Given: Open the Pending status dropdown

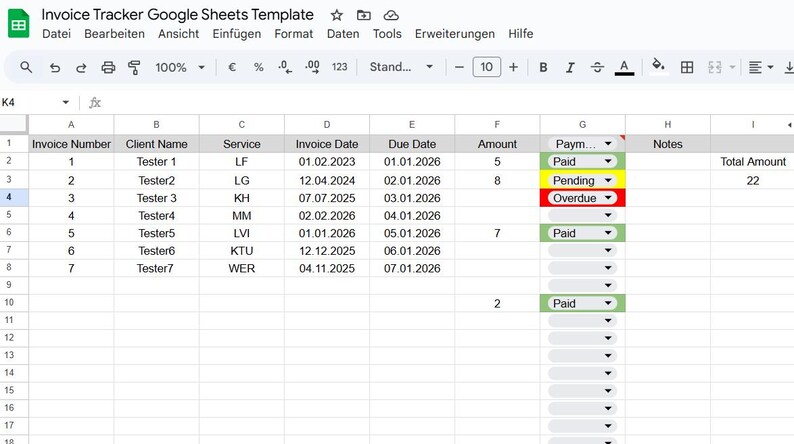Looking at the screenshot, I should 608,180.
